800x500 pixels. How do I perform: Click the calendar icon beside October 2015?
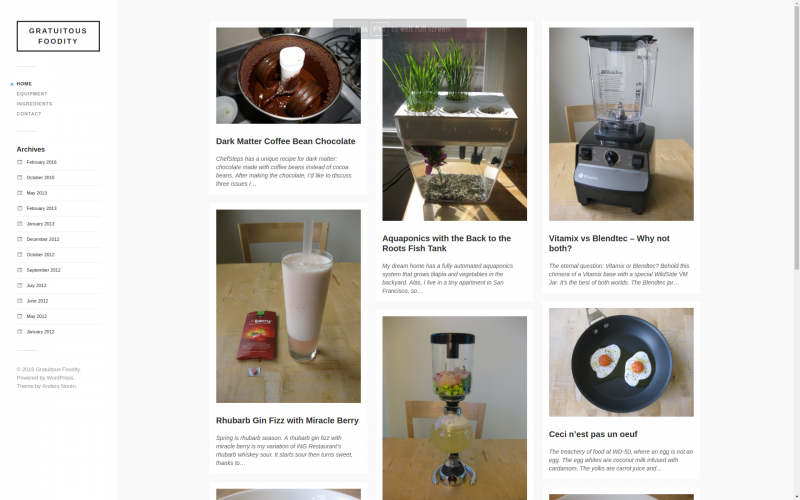(19, 178)
